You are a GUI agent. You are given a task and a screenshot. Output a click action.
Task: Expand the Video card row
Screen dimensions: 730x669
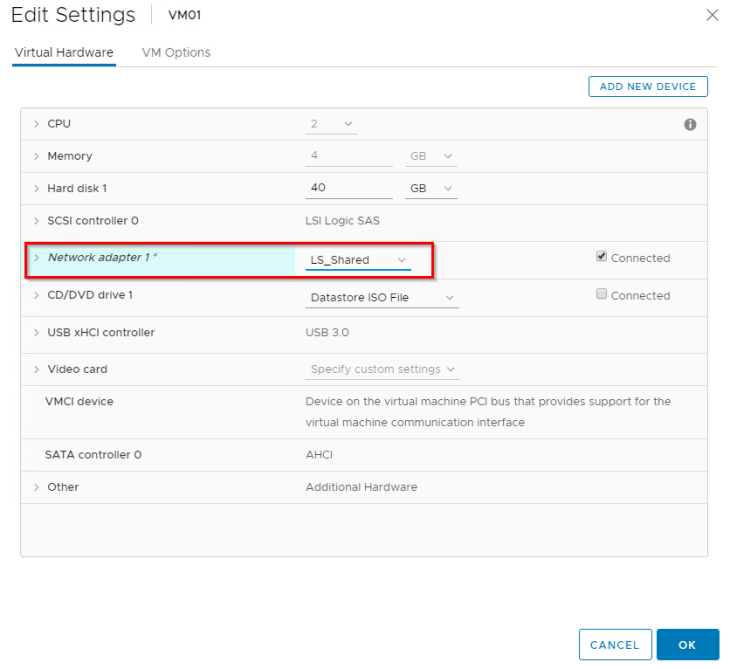click(x=37, y=369)
